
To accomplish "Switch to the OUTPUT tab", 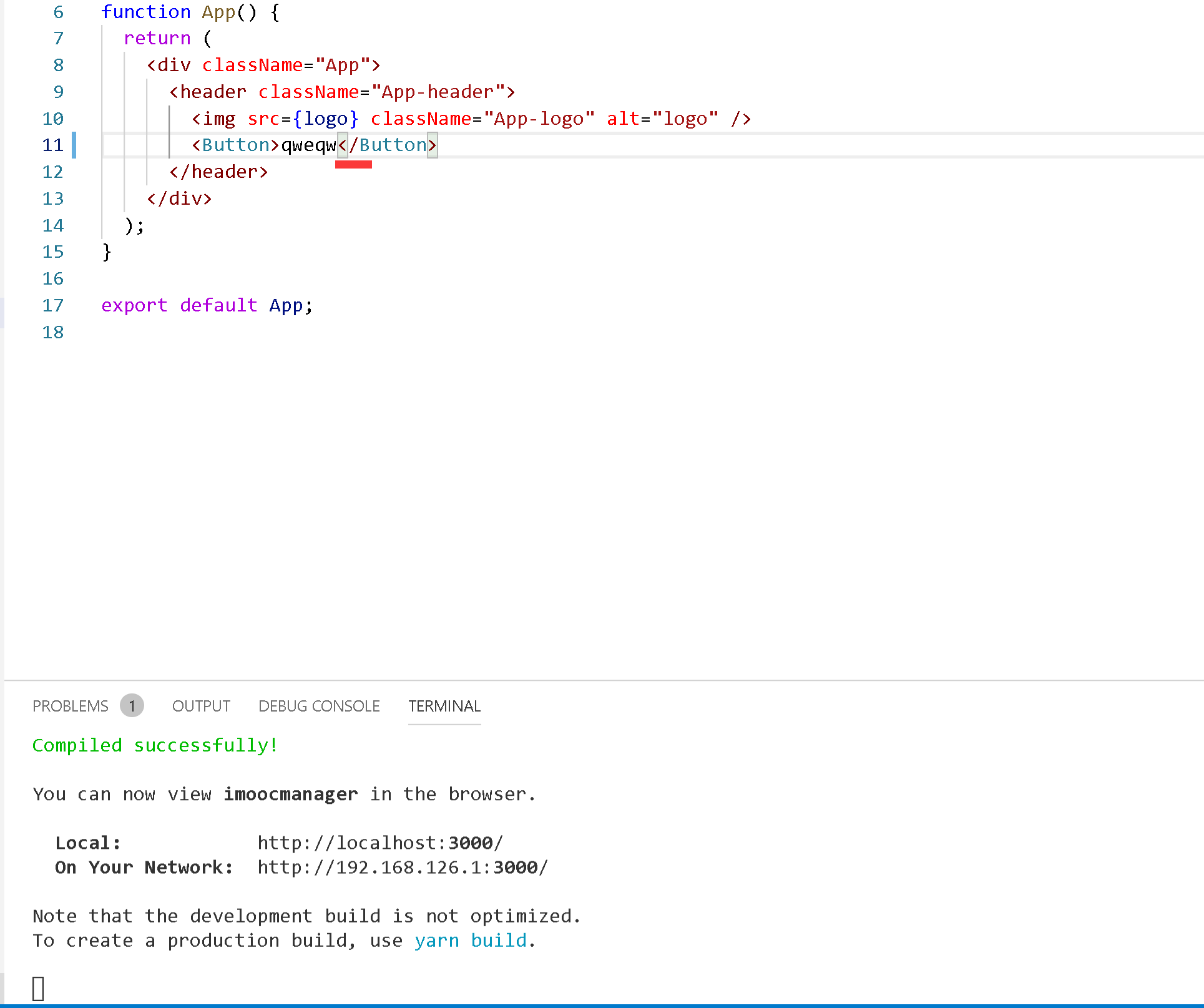I will (x=201, y=706).
